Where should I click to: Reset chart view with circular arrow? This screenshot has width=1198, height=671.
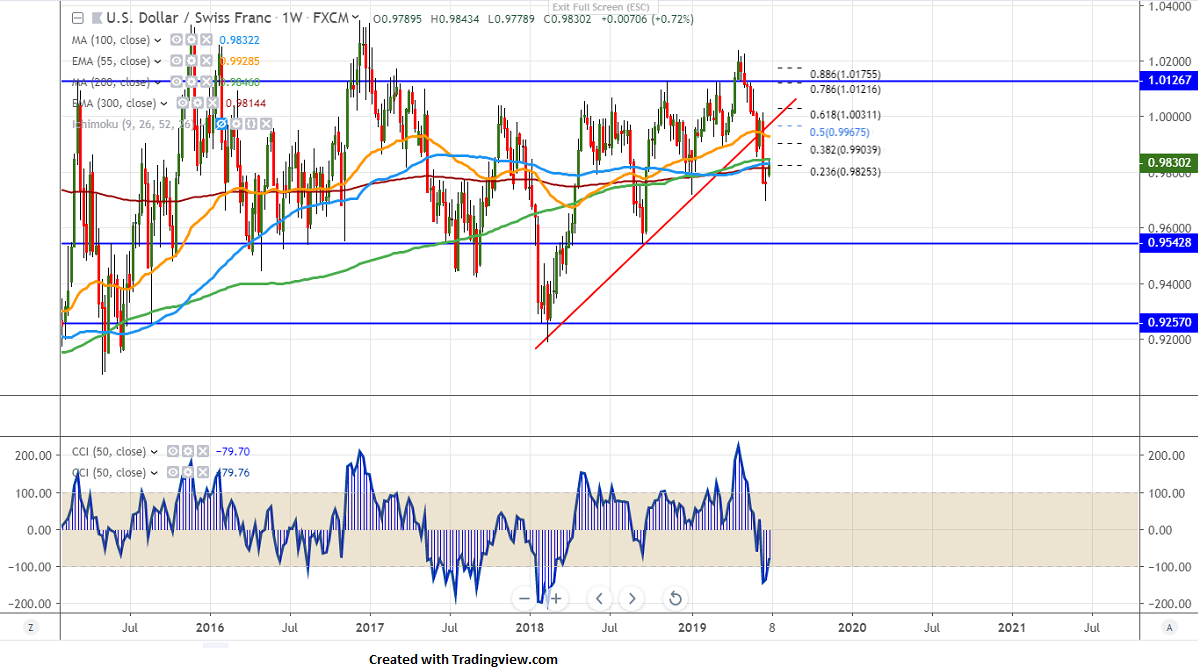tap(675, 599)
